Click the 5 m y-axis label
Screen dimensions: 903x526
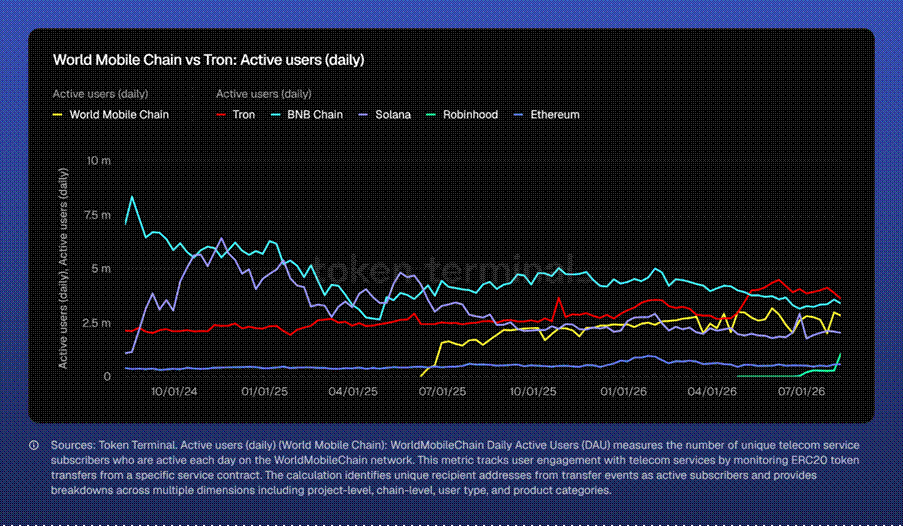[101, 269]
